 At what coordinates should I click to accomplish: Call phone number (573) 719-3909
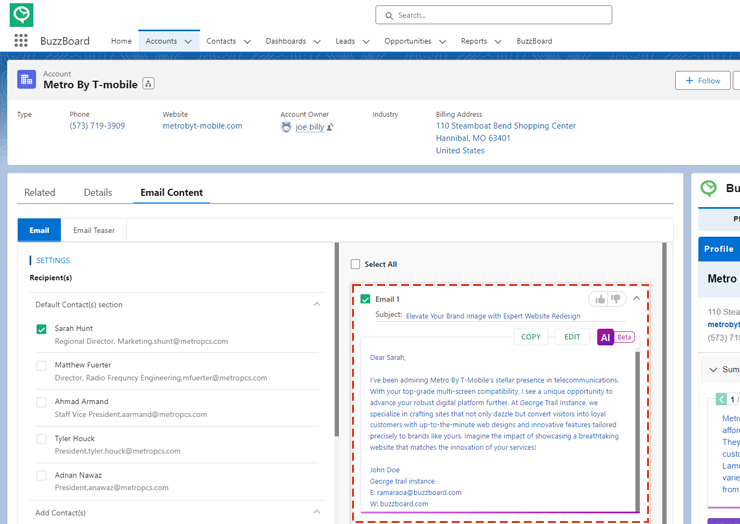[97, 126]
